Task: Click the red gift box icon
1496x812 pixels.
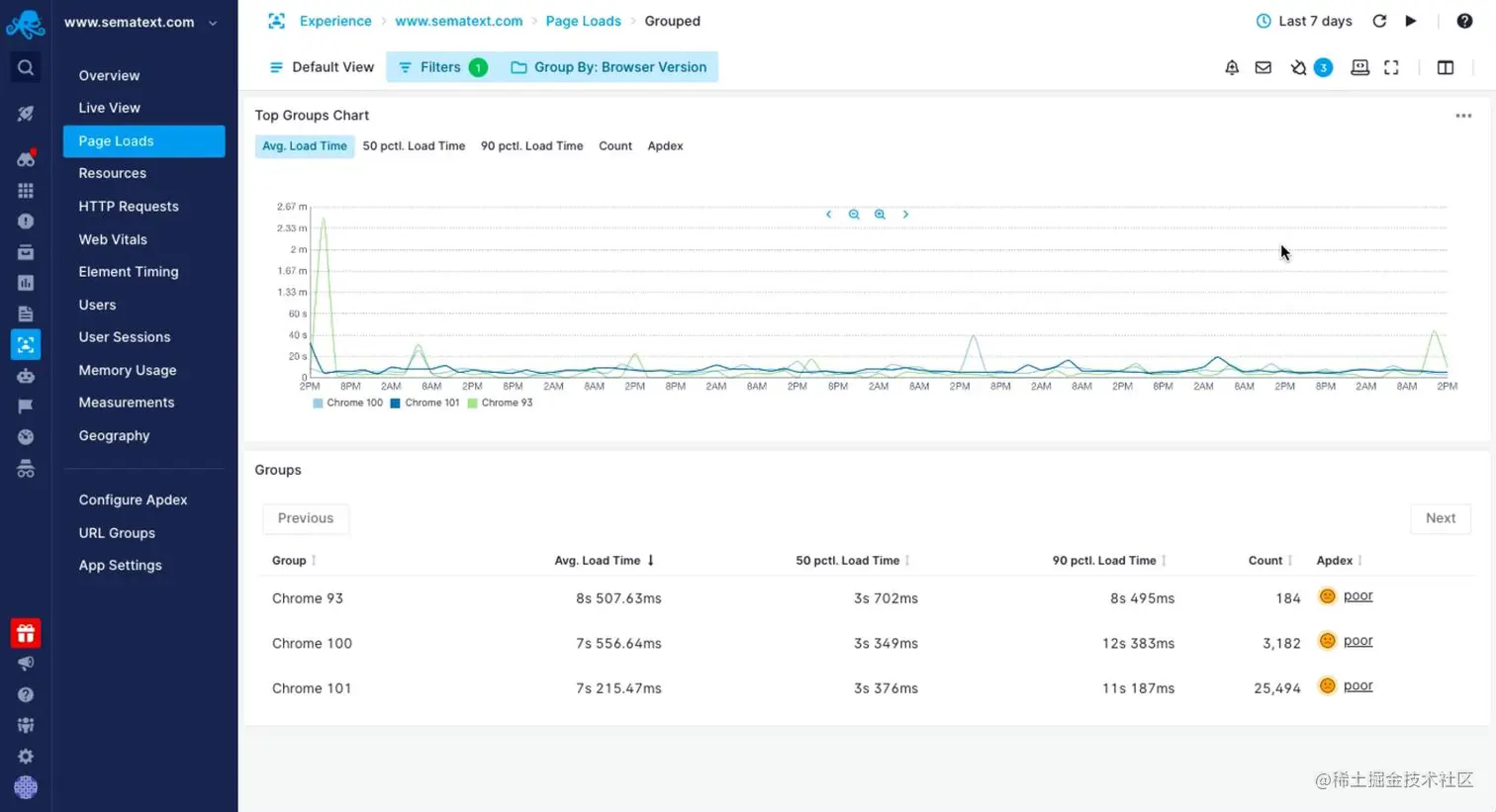Action: pyautogui.click(x=26, y=633)
